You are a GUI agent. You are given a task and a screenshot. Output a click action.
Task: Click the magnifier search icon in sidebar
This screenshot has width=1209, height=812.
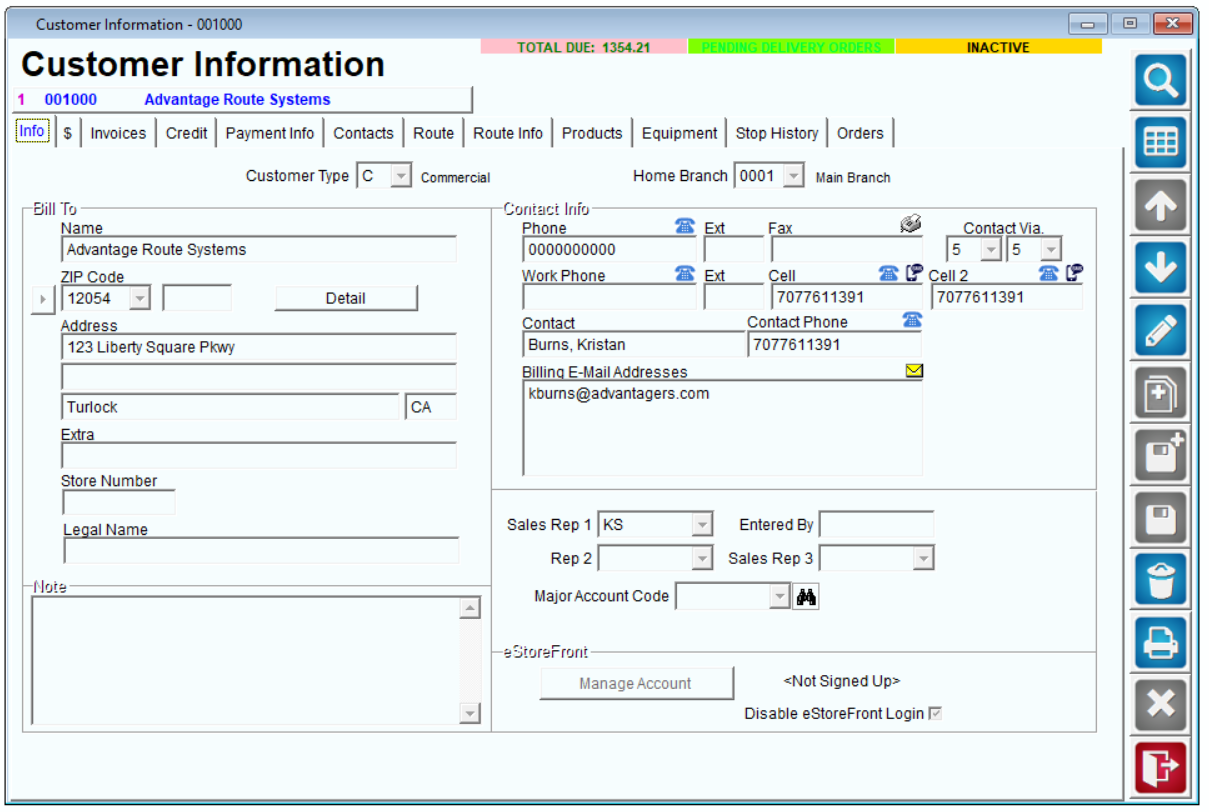pos(1160,81)
